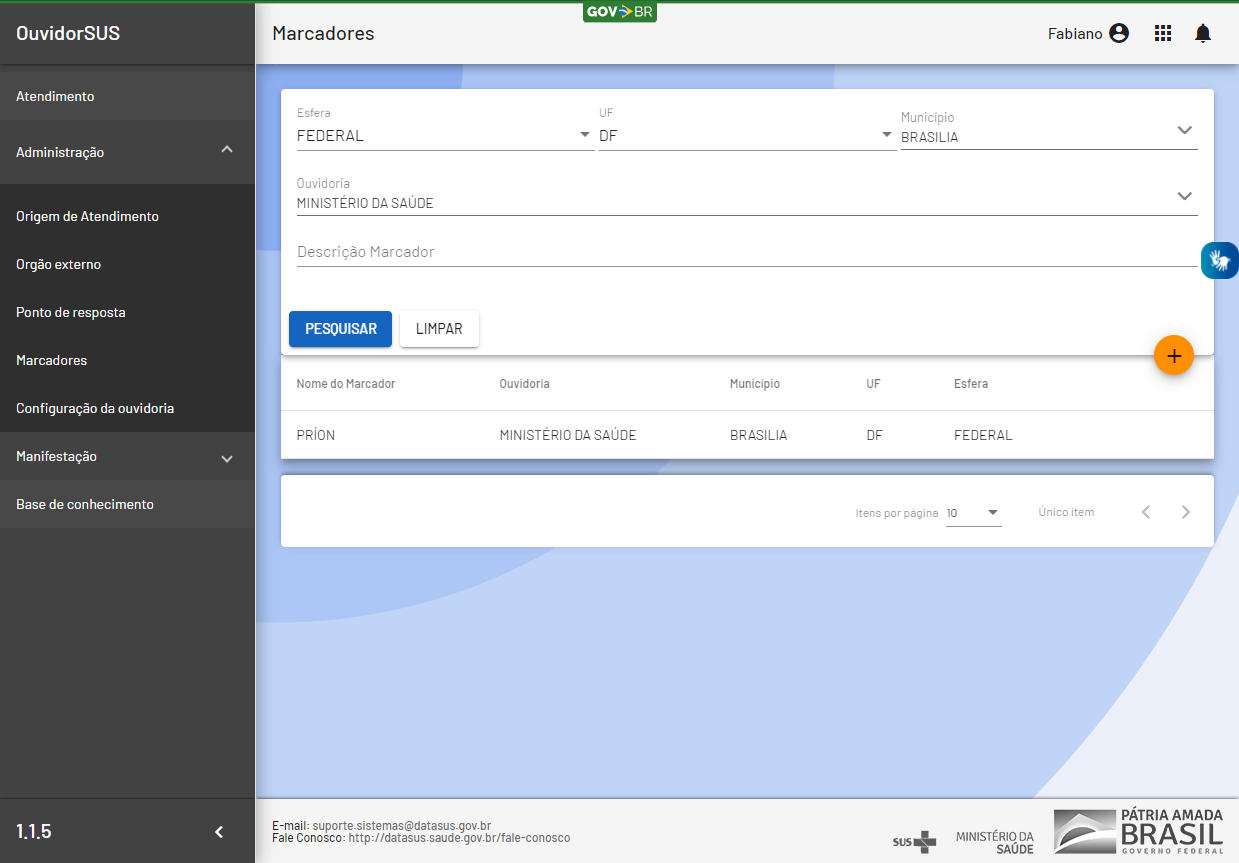Click the orange add marker plus button
This screenshot has height=863, width=1239.
pyautogui.click(x=1173, y=355)
